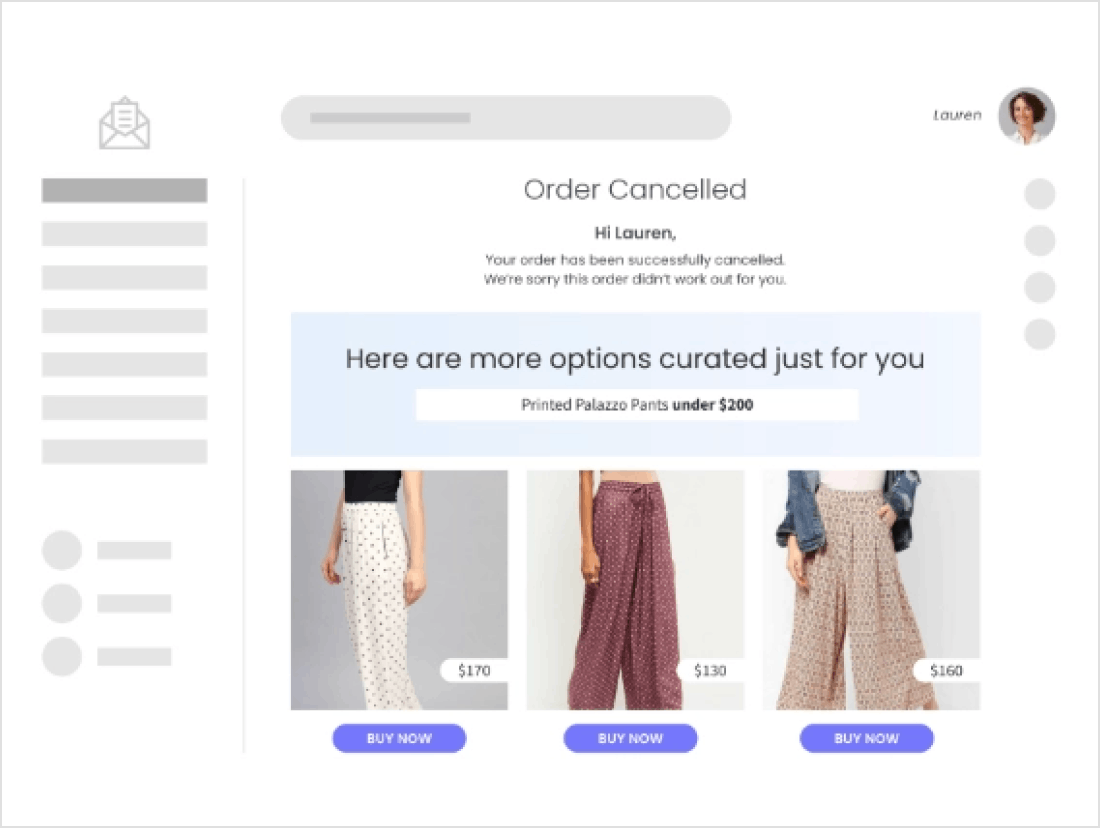The width and height of the screenshot is (1100, 828).
Task: Click the search bar at the top
Action: [x=506, y=117]
